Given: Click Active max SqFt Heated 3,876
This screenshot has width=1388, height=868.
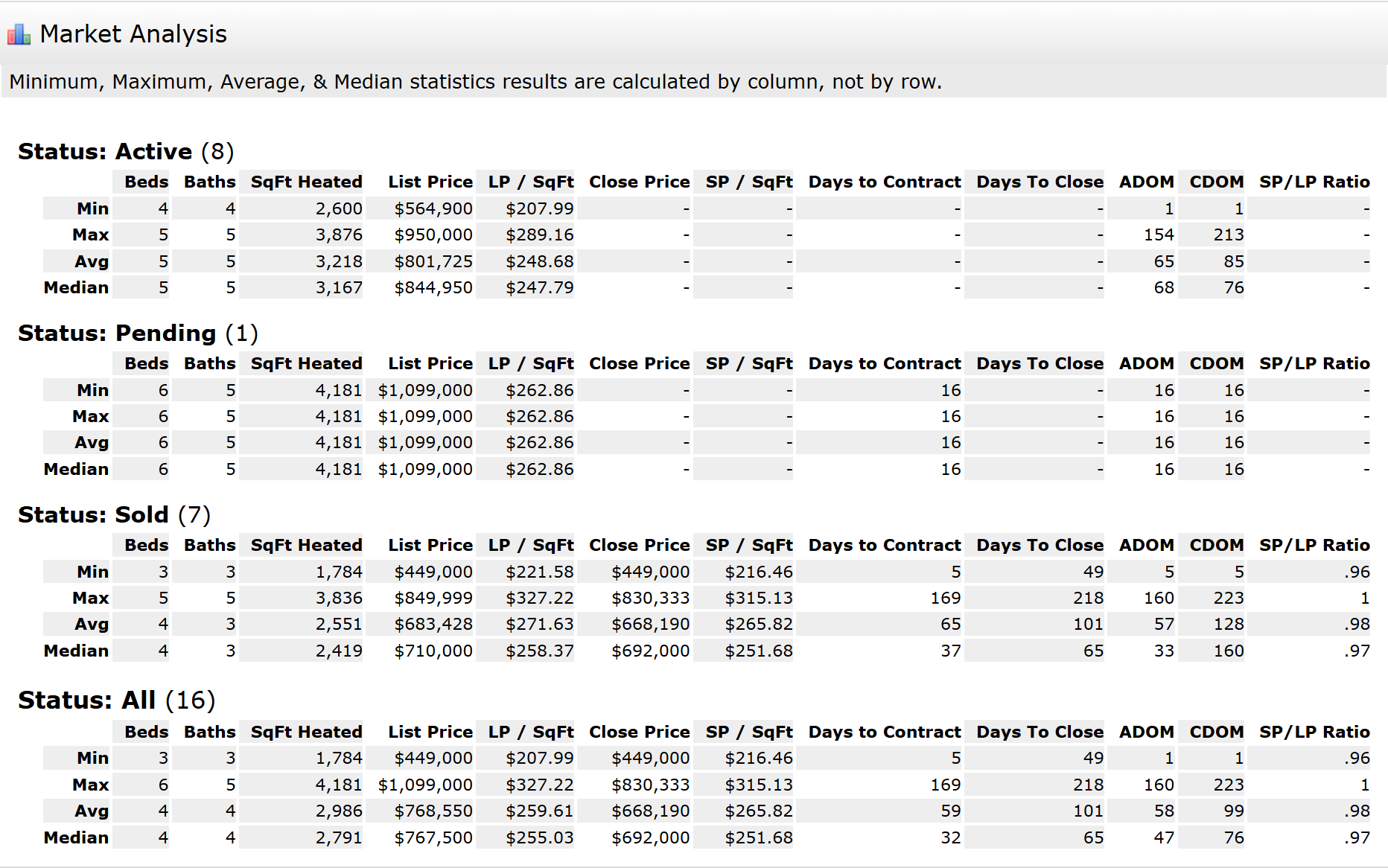Looking at the screenshot, I should coord(339,235).
